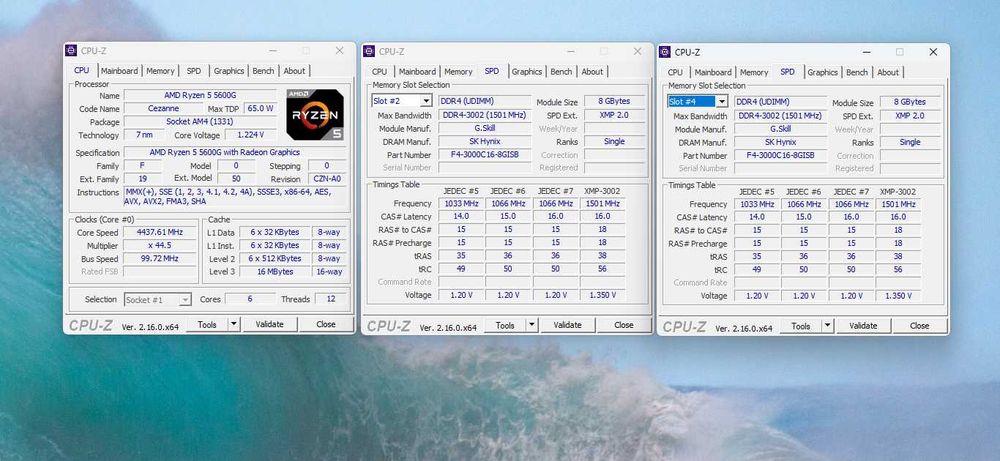Click the AMD Ryzen 5 5600G name field
Image resolution: width=1000 pixels, height=461 pixels.
pos(200,95)
